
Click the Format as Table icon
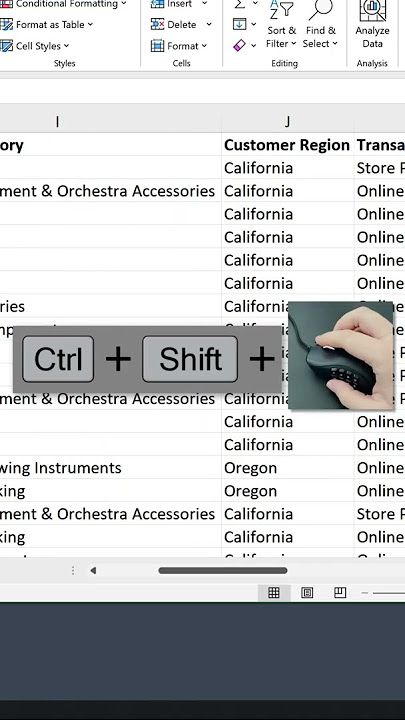(6, 24)
